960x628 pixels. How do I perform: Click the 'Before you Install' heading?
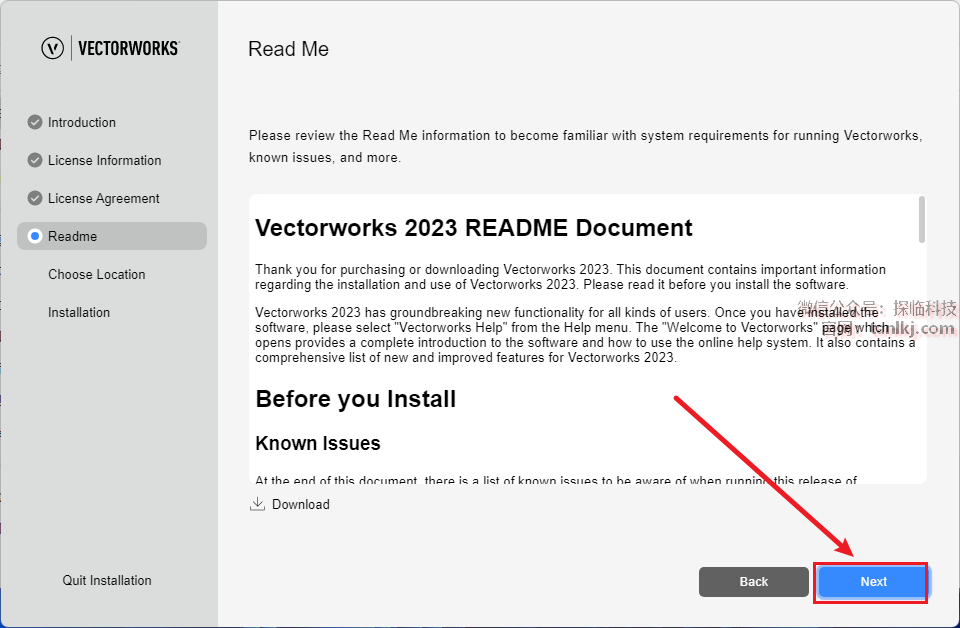(356, 399)
